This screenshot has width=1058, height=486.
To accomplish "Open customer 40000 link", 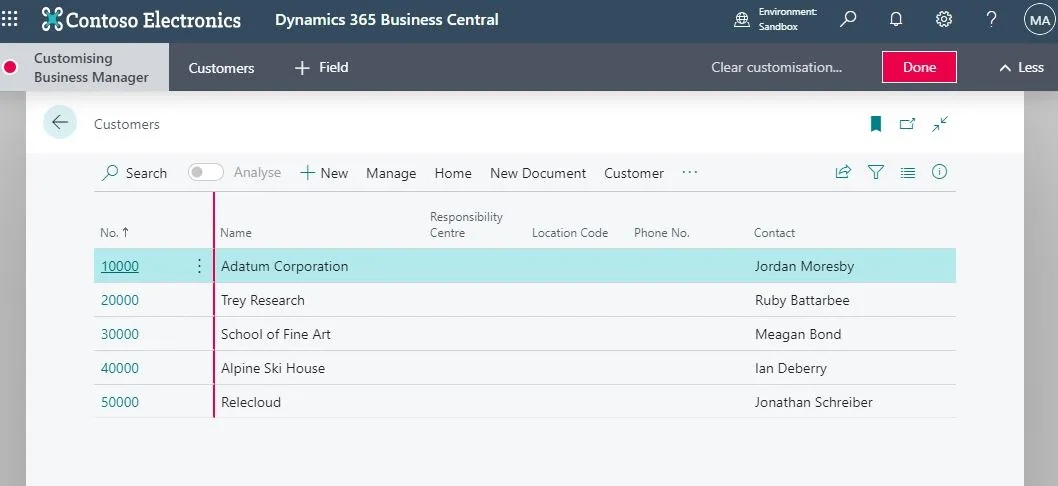I will pyautogui.click(x=119, y=368).
